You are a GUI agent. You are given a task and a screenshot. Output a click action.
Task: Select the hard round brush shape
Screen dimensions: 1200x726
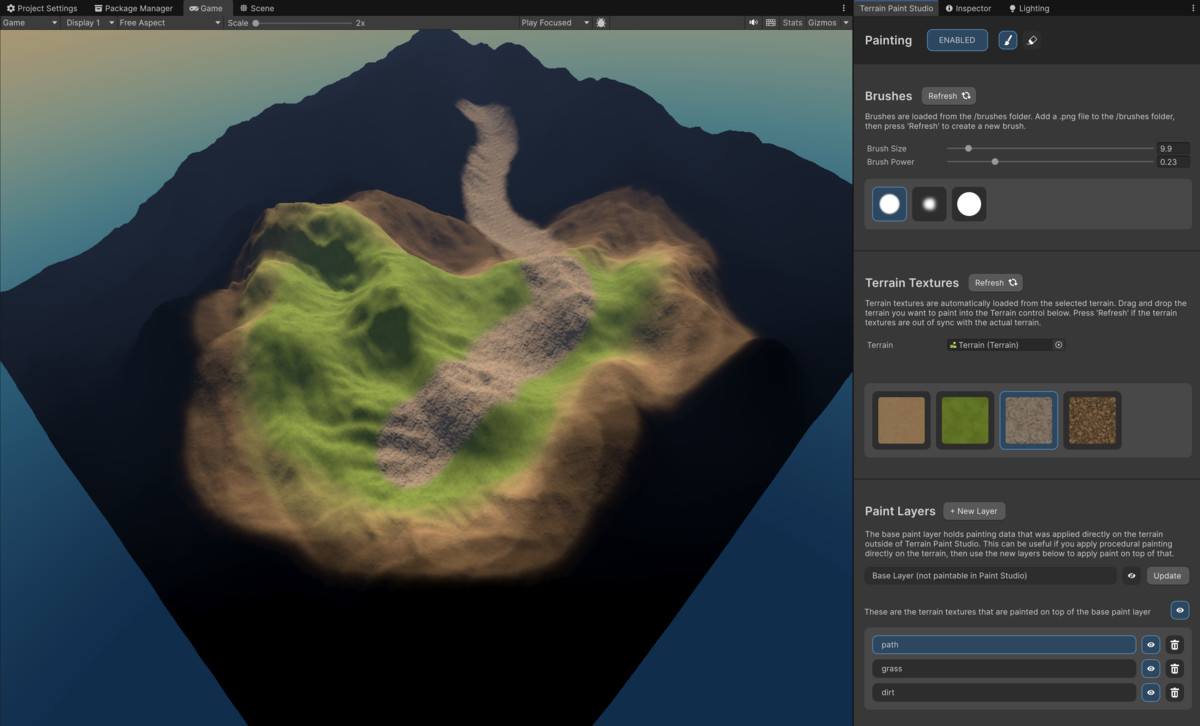(x=888, y=203)
